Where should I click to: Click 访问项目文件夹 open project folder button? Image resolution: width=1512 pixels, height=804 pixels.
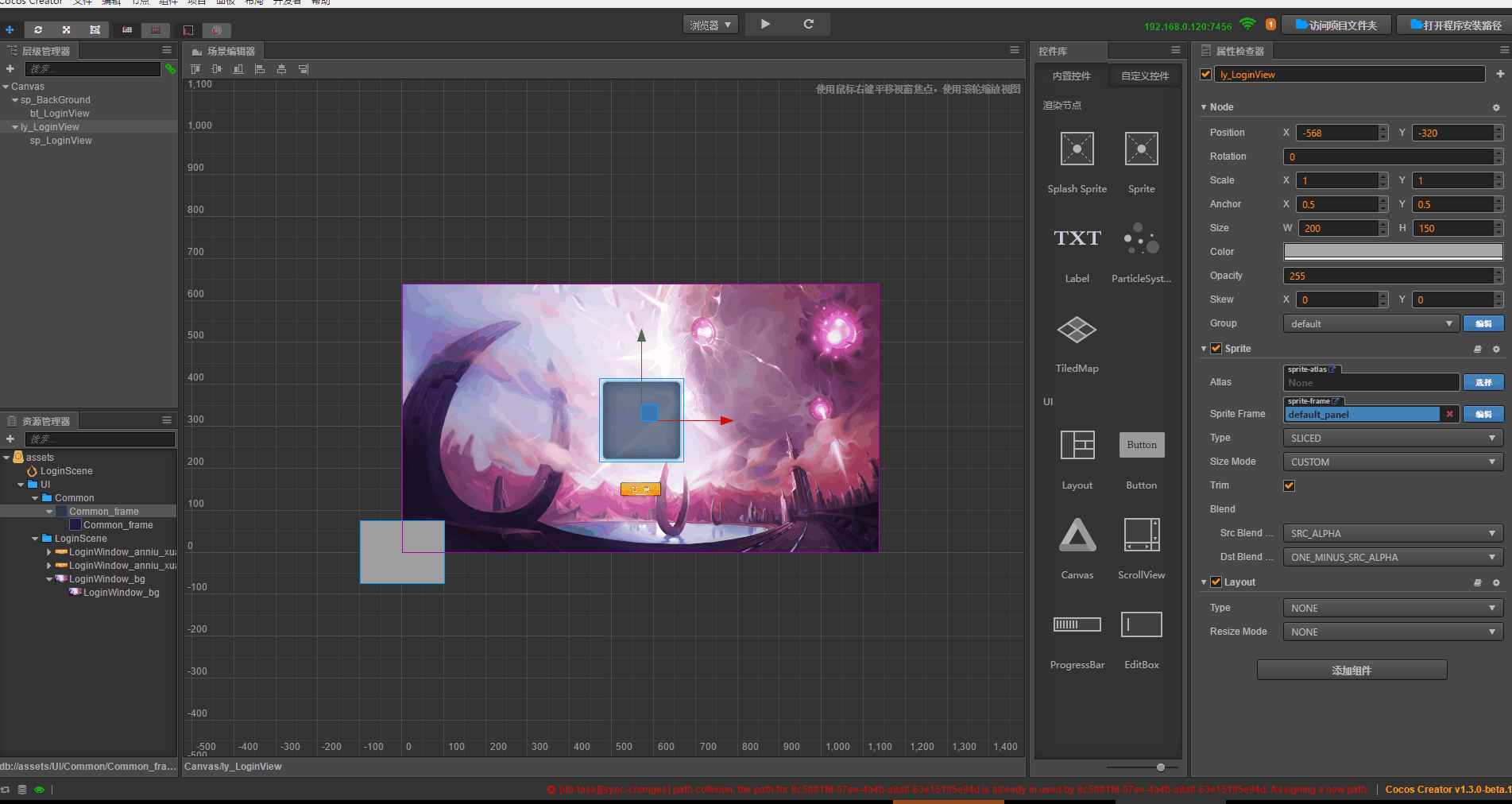tap(1336, 25)
